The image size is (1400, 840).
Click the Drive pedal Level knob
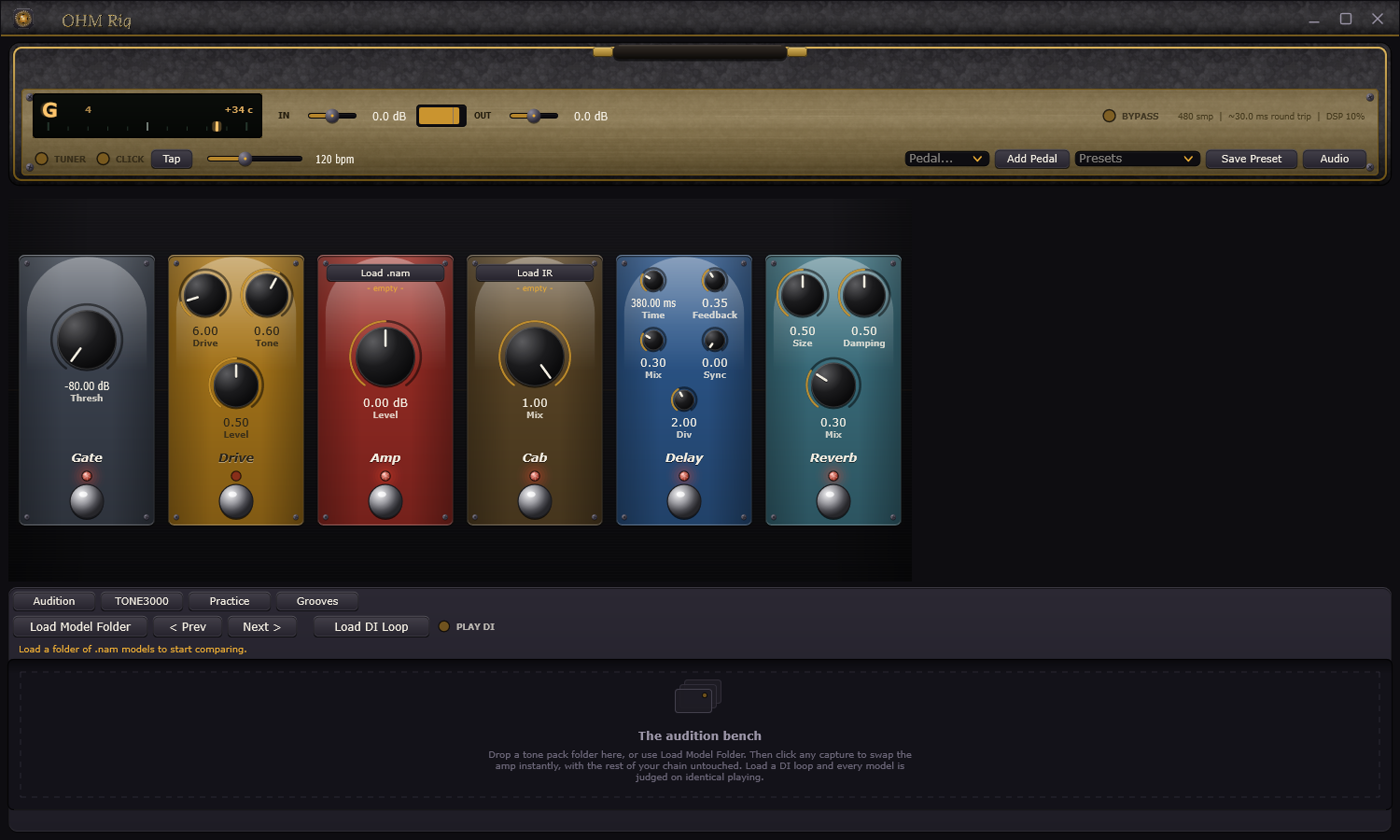tap(236, 386)
